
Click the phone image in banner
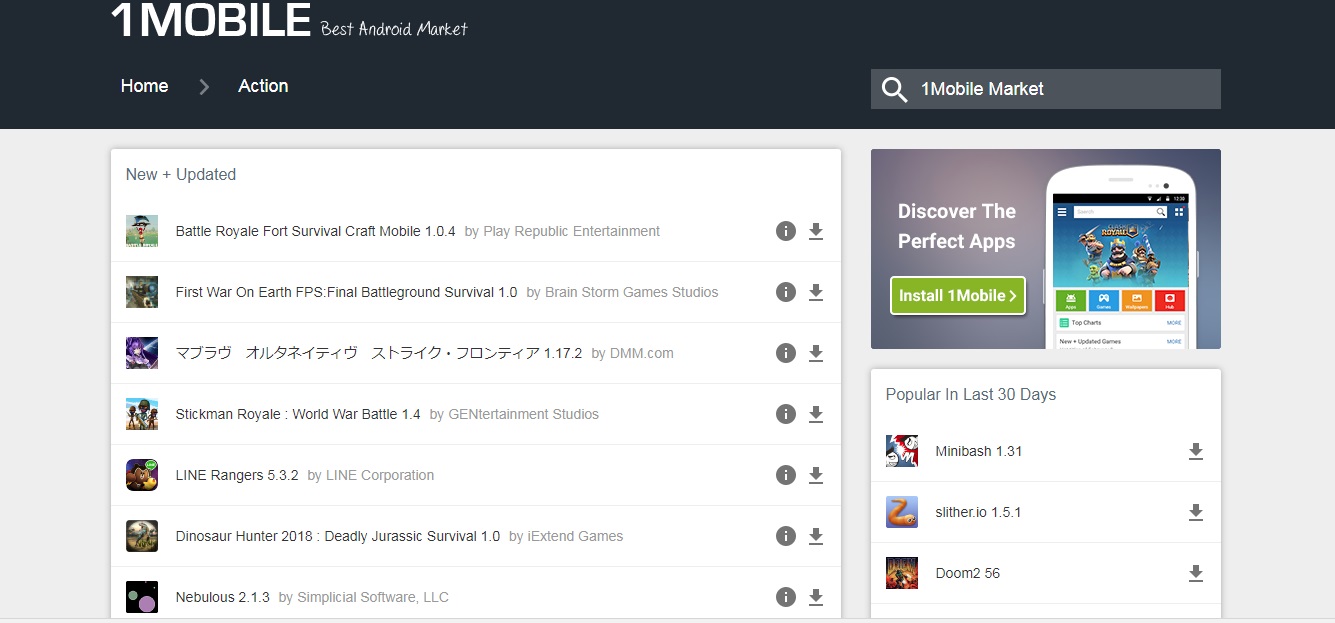point(1120,258)
